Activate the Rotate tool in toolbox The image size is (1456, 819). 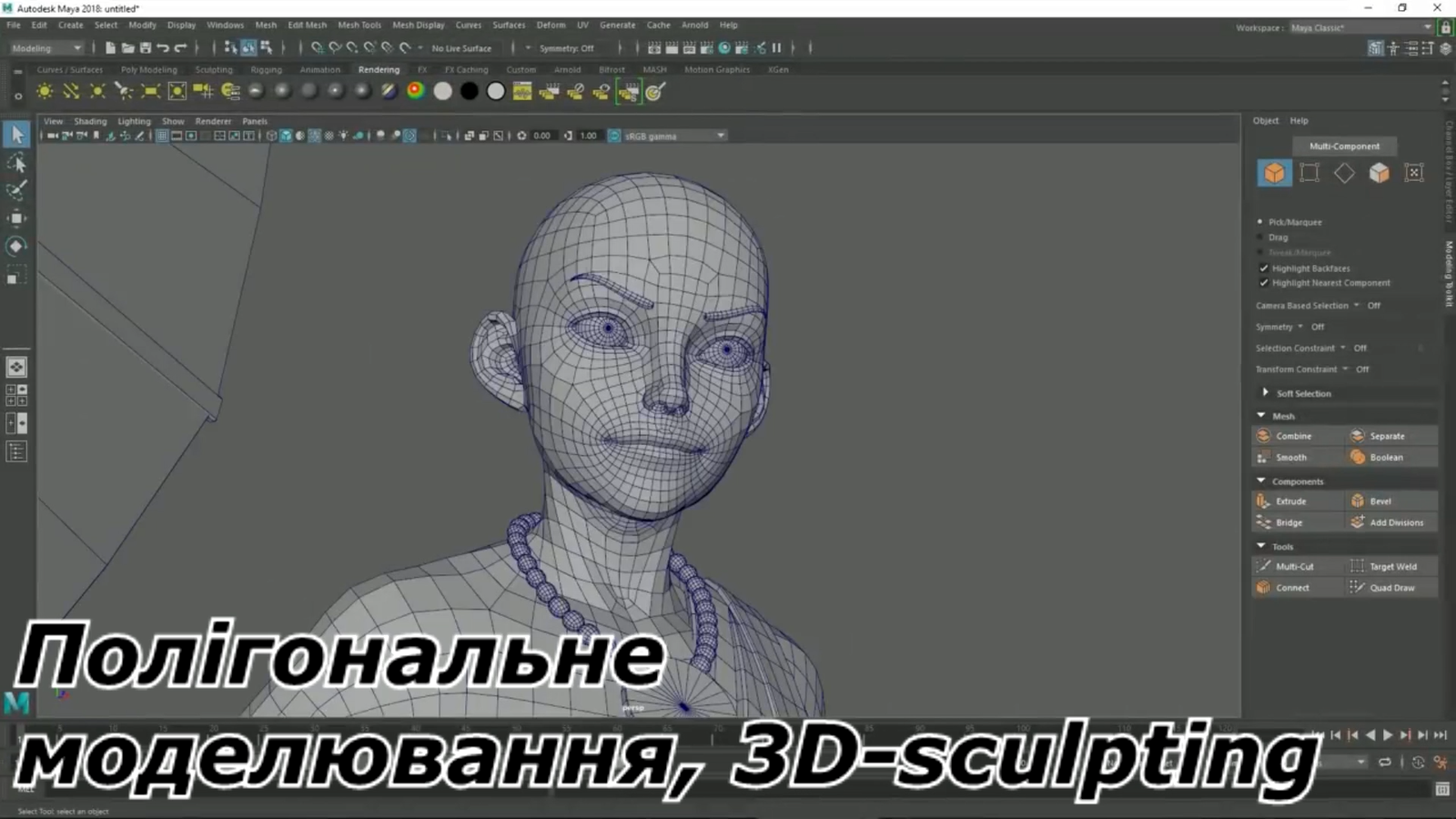point(16,247)
